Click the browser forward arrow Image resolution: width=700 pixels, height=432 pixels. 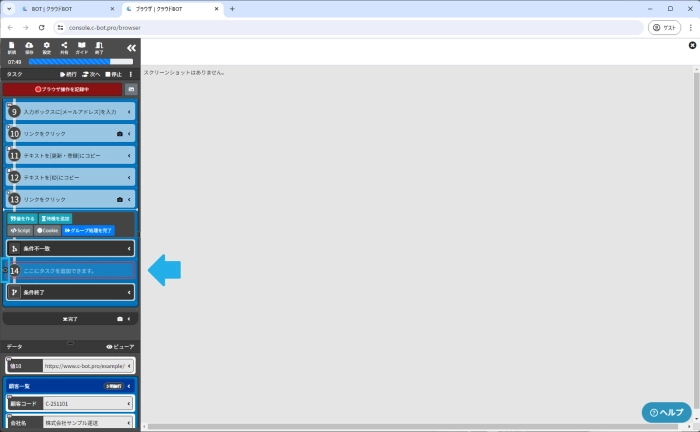26,28
